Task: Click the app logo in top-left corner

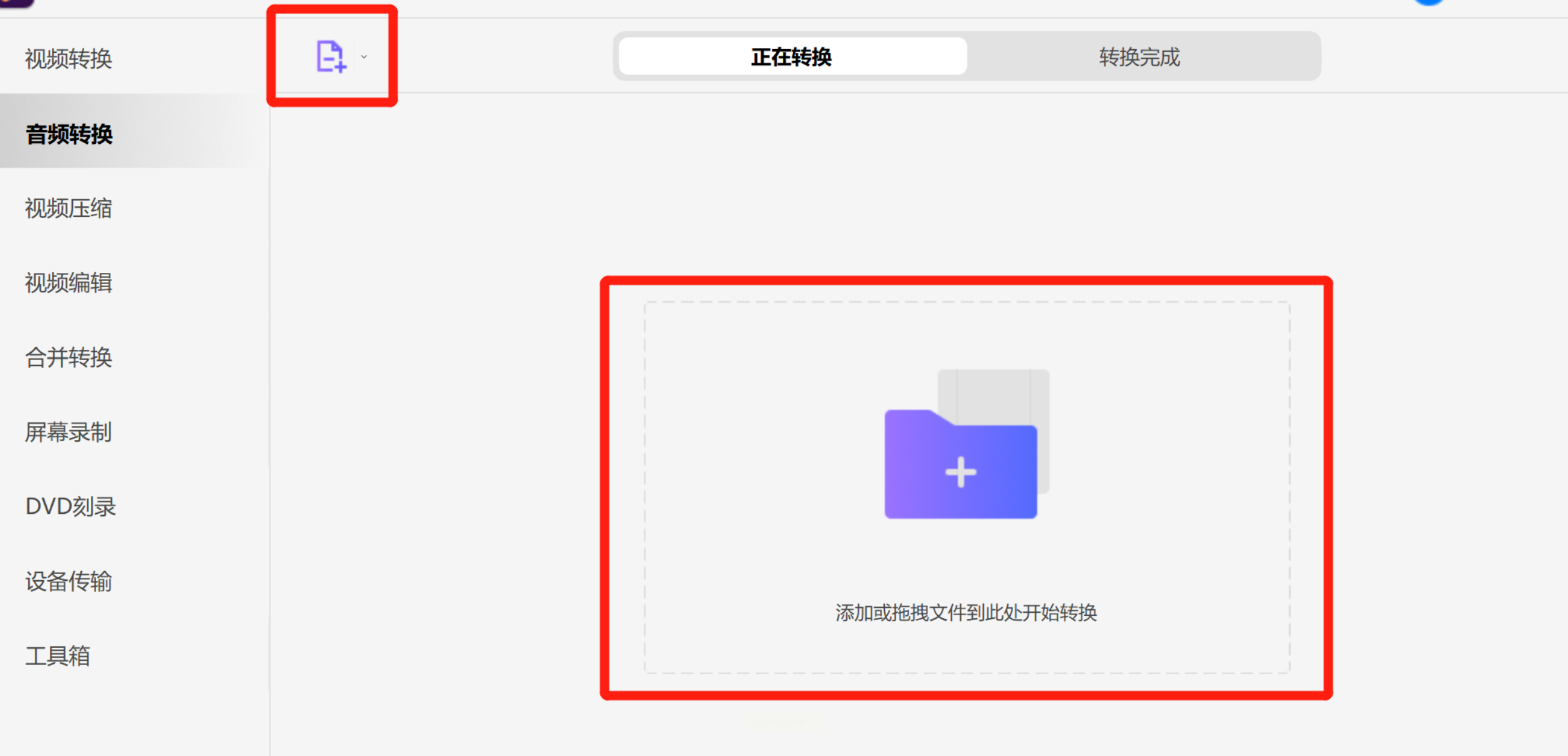Action: coord(16,3)
